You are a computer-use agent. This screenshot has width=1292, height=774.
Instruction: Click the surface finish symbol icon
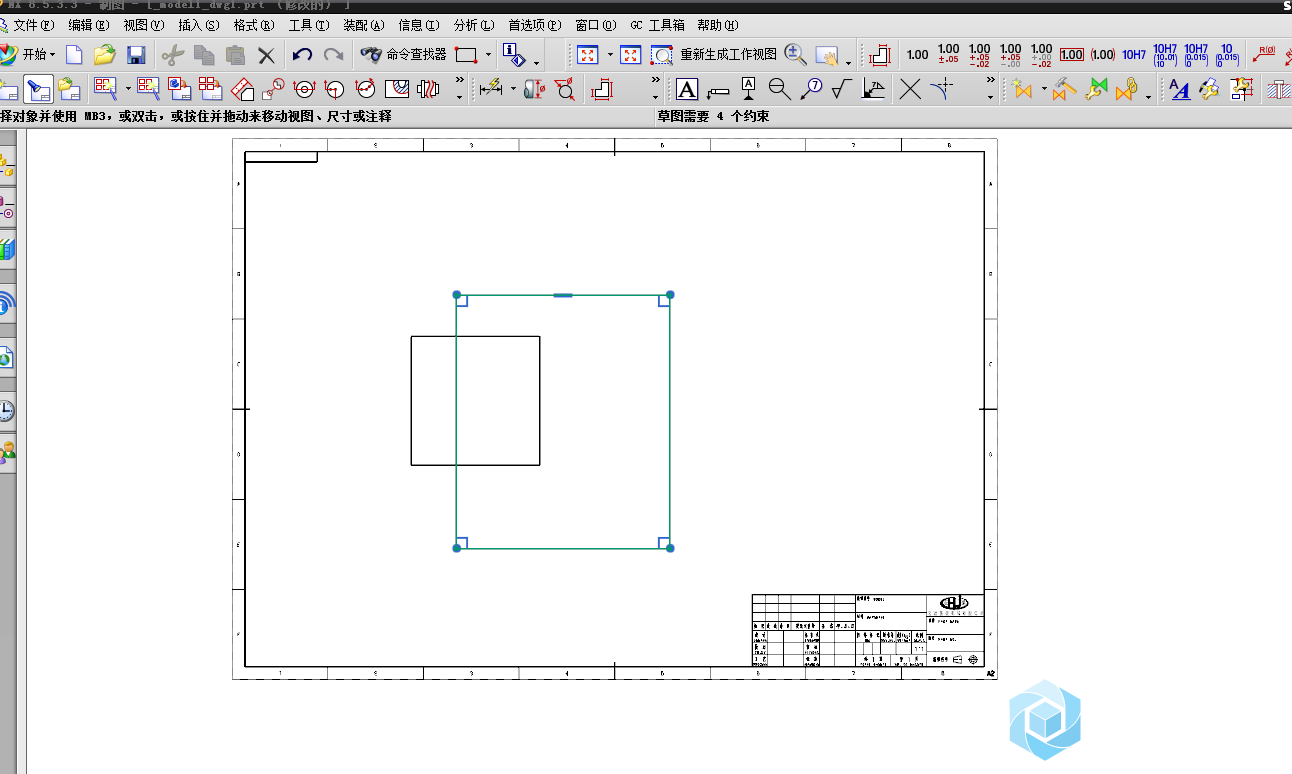click(x=841, y=90)
